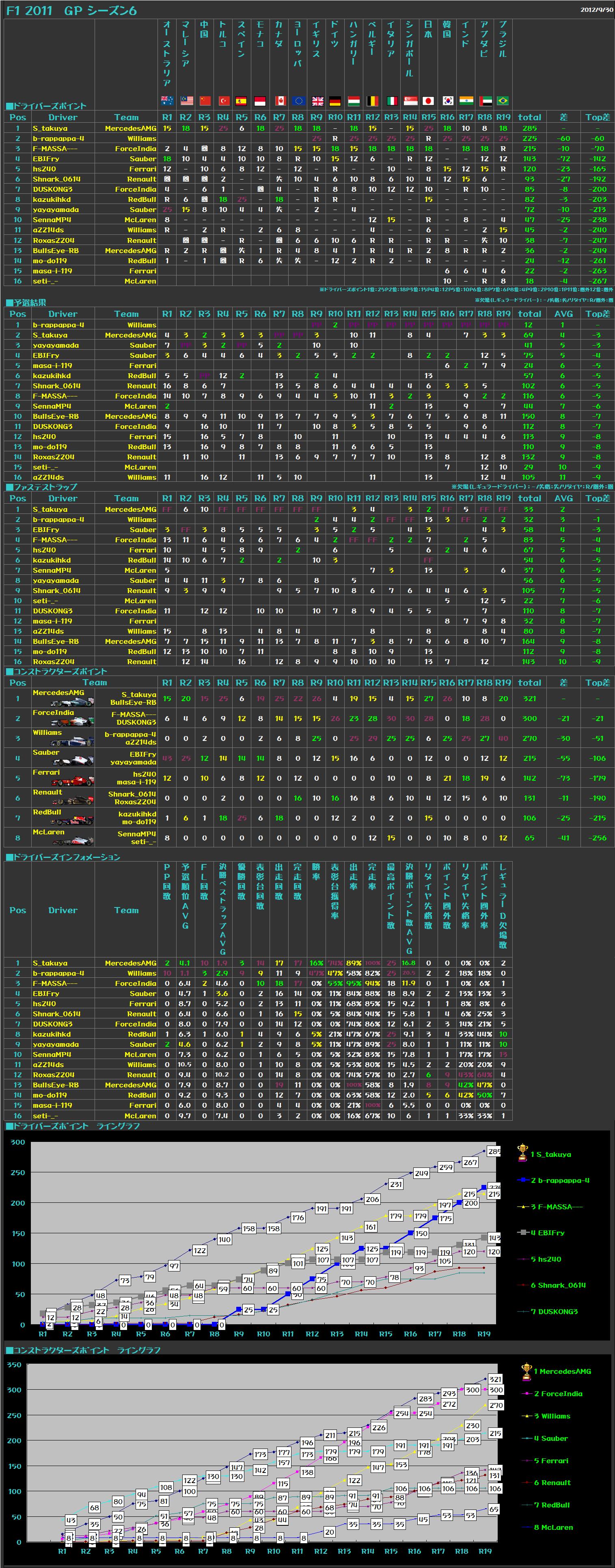Viewport: 615px width, 1568px height.
Task: Click the Sauber car image
Action: (73, 762)
